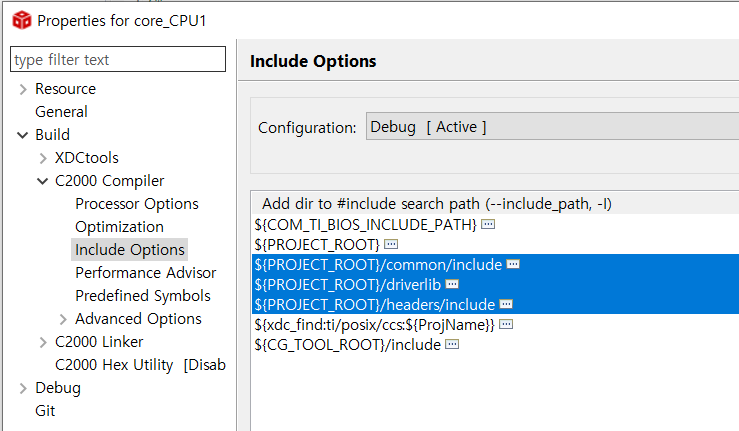This screenshot has width=739, height=431.
Task: Select the ${PROJECT_ROOT}/driverlib entry
Action: point(347,284)
